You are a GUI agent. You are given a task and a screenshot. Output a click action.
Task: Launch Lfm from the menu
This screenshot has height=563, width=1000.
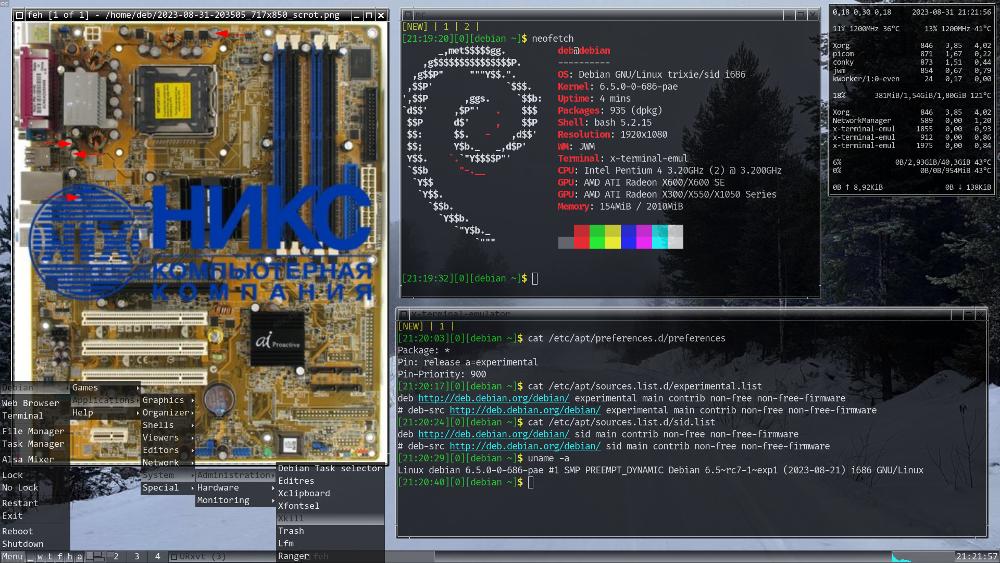[x=330, y=543]
